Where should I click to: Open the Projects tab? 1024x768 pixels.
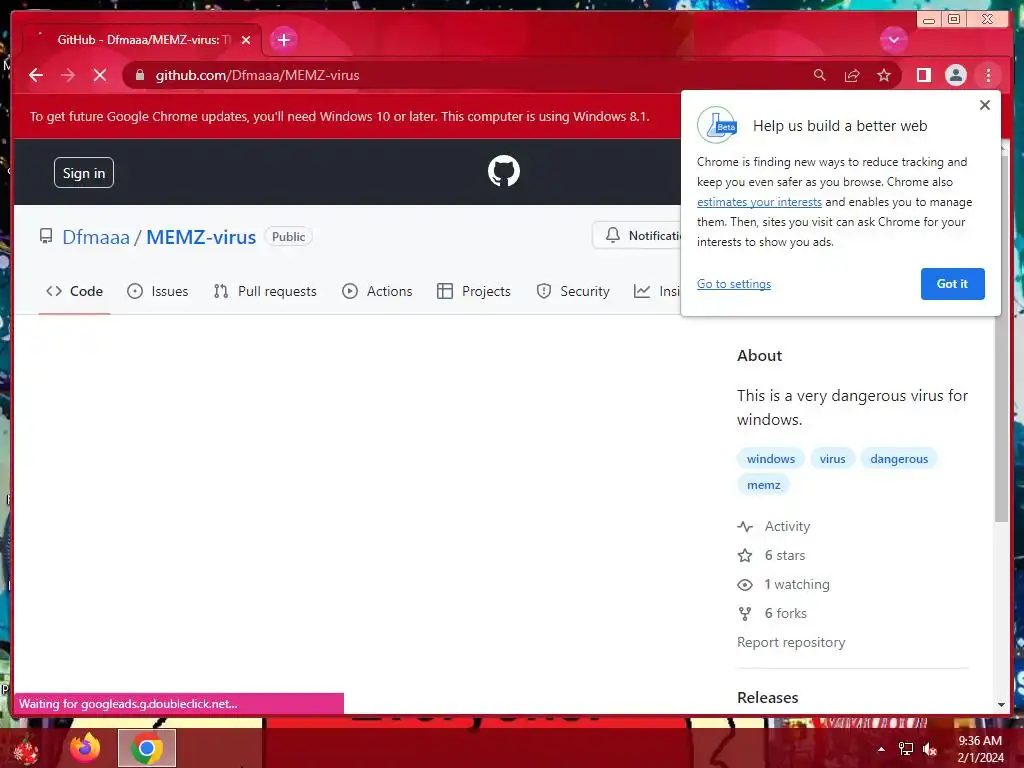click(x=473, y=291)
